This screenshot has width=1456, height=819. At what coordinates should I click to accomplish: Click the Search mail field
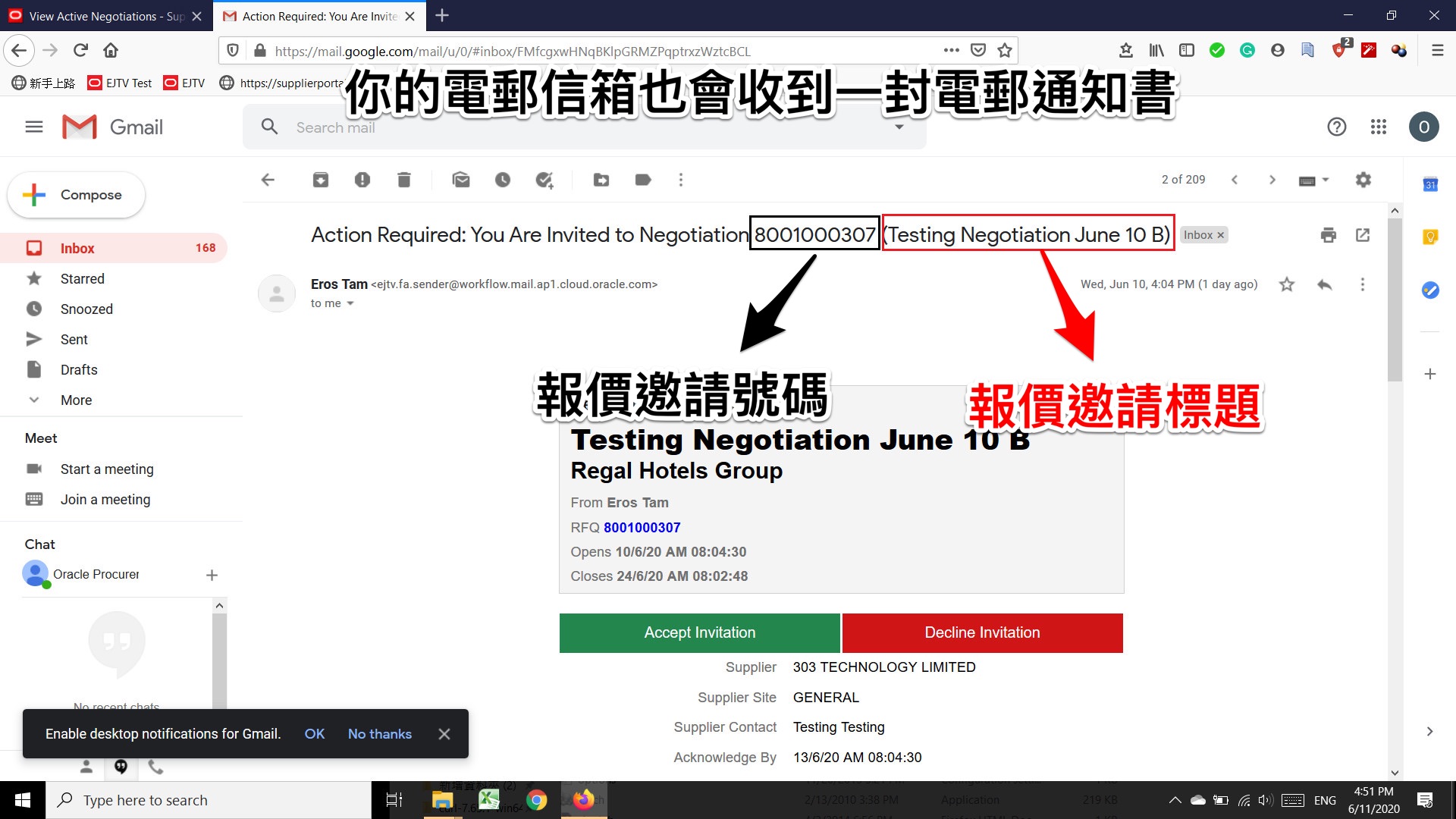pos(584,127)
